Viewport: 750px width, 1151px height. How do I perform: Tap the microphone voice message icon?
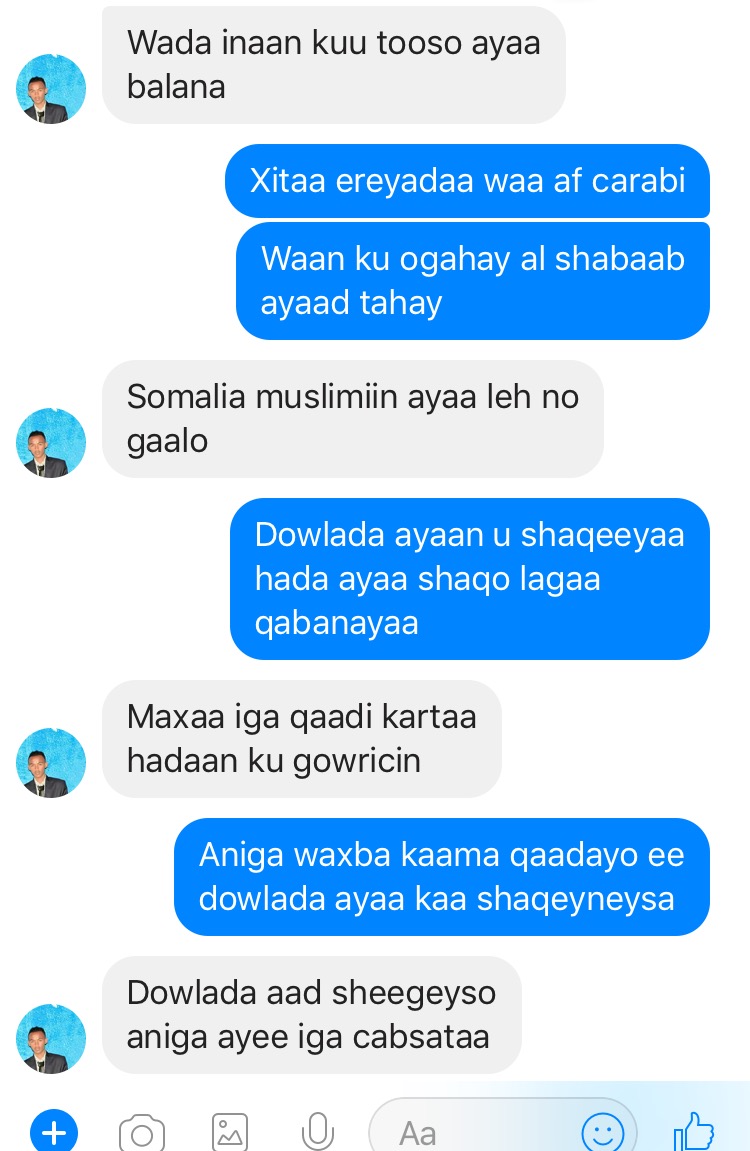tap(318, 1132)
